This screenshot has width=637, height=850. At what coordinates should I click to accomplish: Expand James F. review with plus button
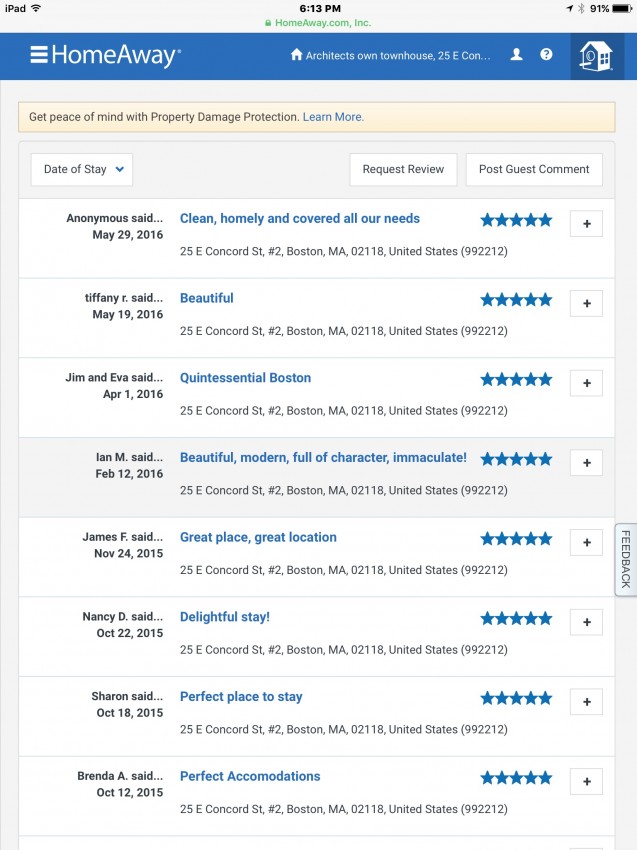click(586, 543)
